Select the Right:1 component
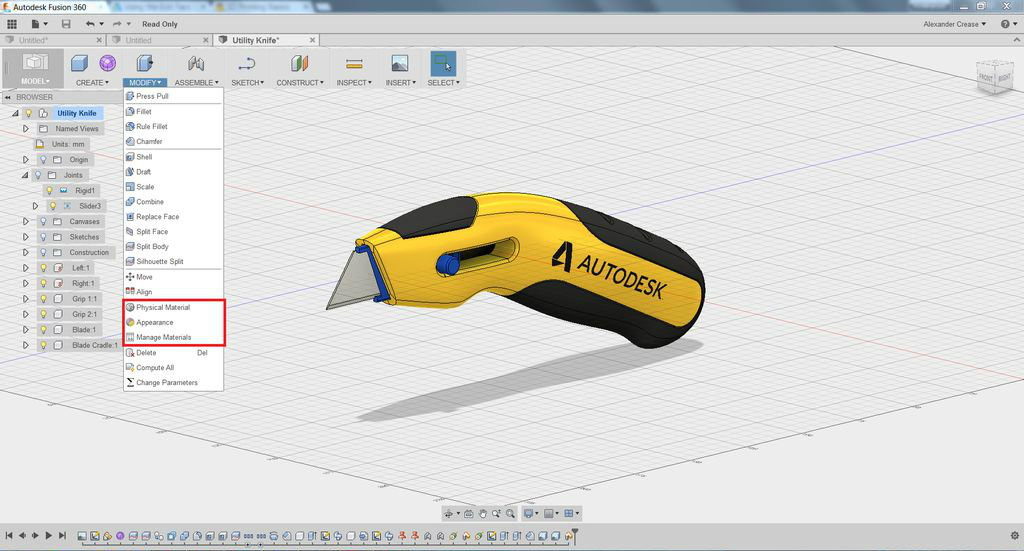Screen dimensions: 1024x551 tap(83, 283)
